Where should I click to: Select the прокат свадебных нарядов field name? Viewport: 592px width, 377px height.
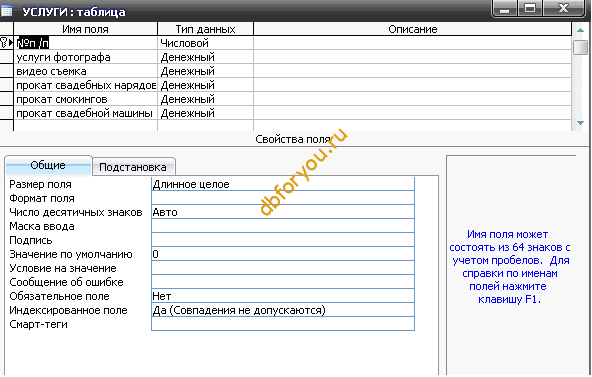tap(85, 85)
